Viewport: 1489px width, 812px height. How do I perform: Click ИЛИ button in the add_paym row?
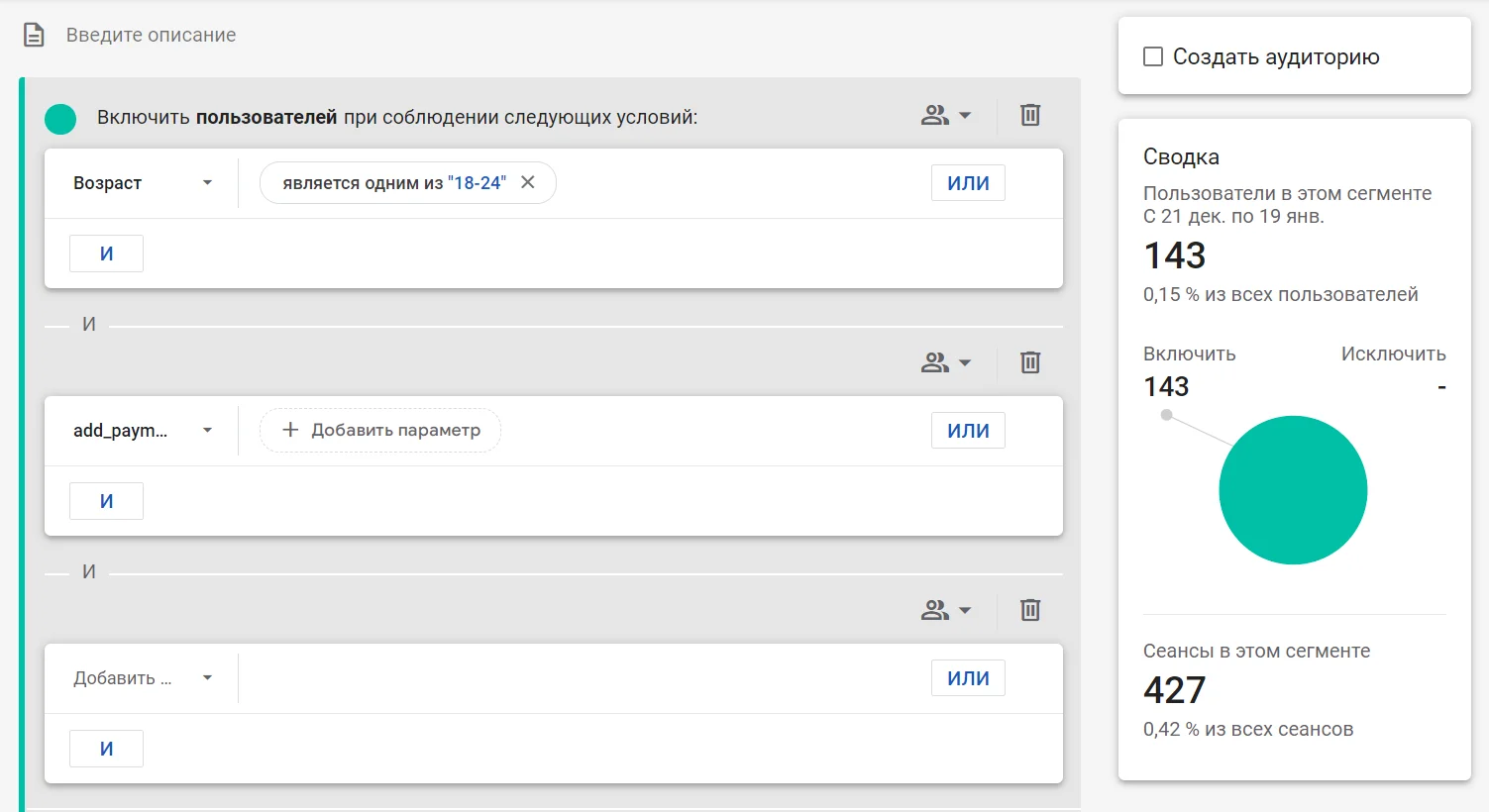point(968,431)
